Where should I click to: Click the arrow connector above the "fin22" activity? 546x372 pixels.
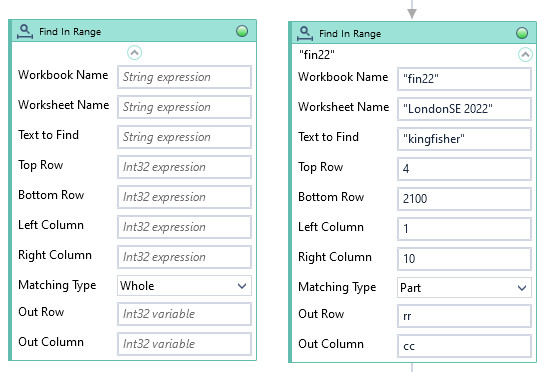[412, 10]
